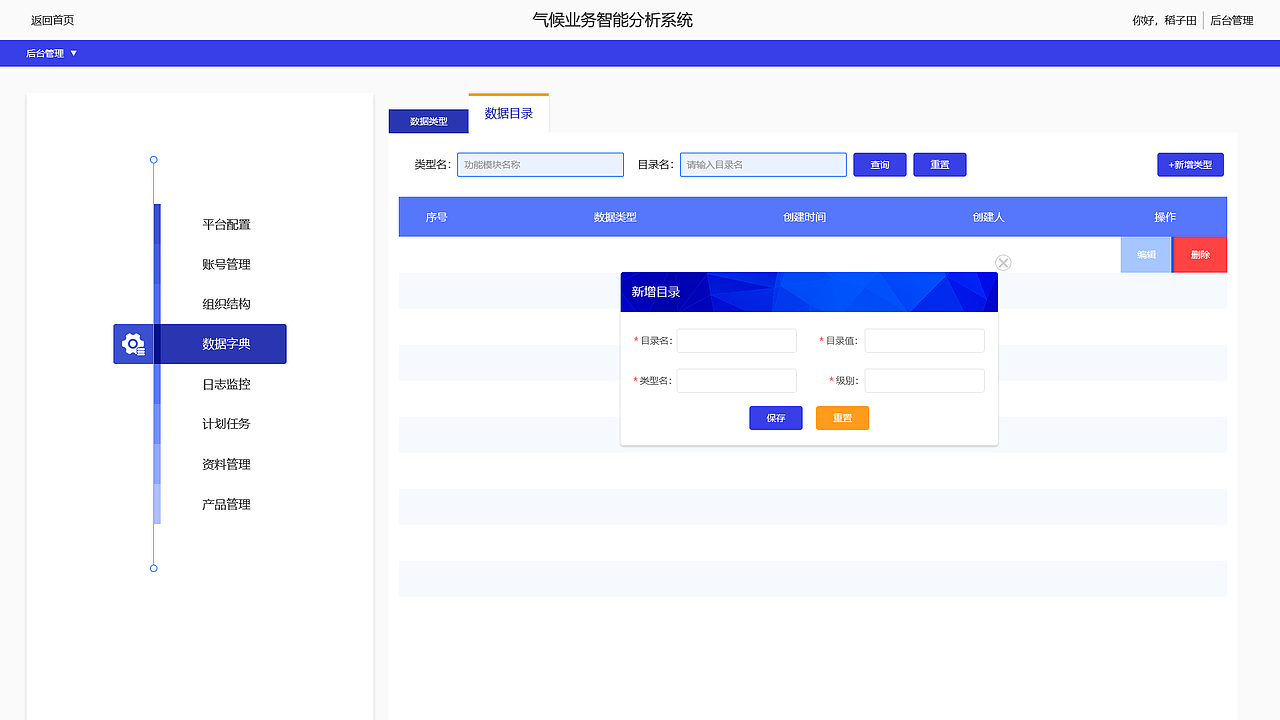Switch to the 数据目录 tab
Screen dimensions: 1280x720
click(508, 113)
